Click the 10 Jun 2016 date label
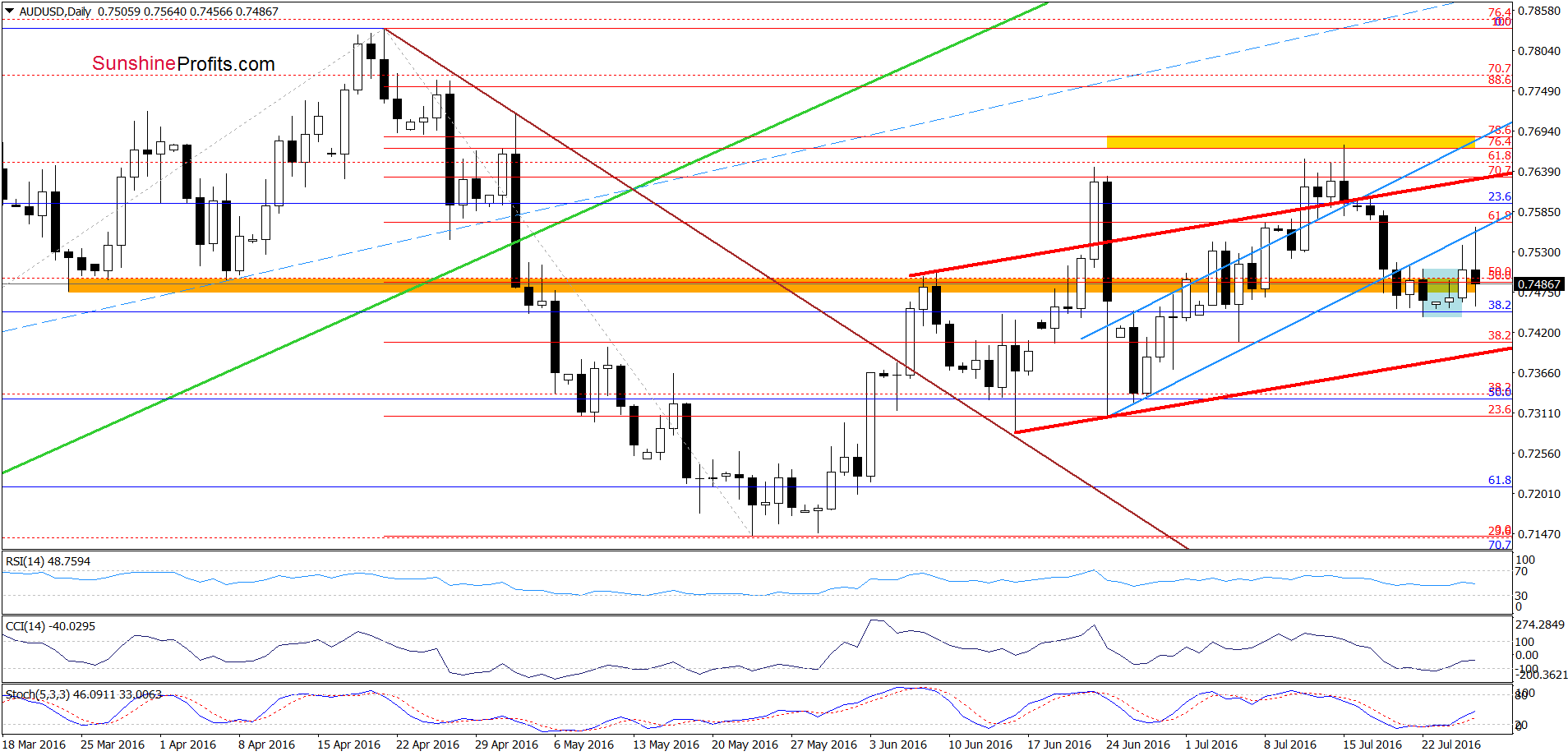This screenshot has height=756, width=1568. pos(980,744)
